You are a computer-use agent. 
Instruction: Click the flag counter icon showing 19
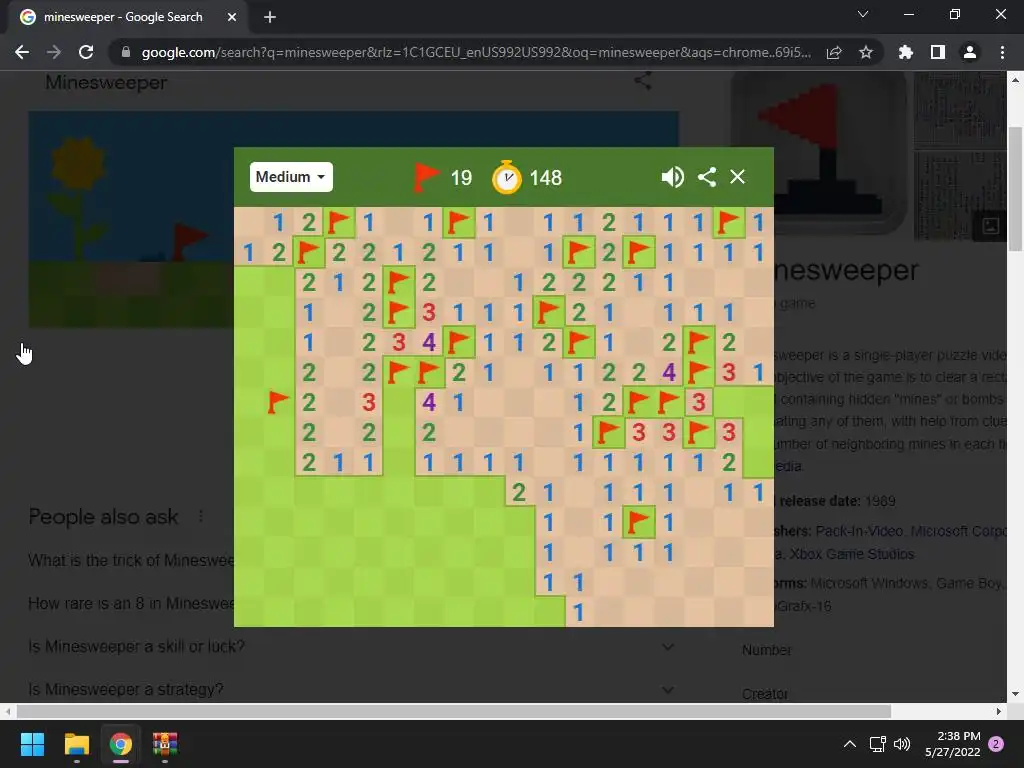click(x=426, y=177)
